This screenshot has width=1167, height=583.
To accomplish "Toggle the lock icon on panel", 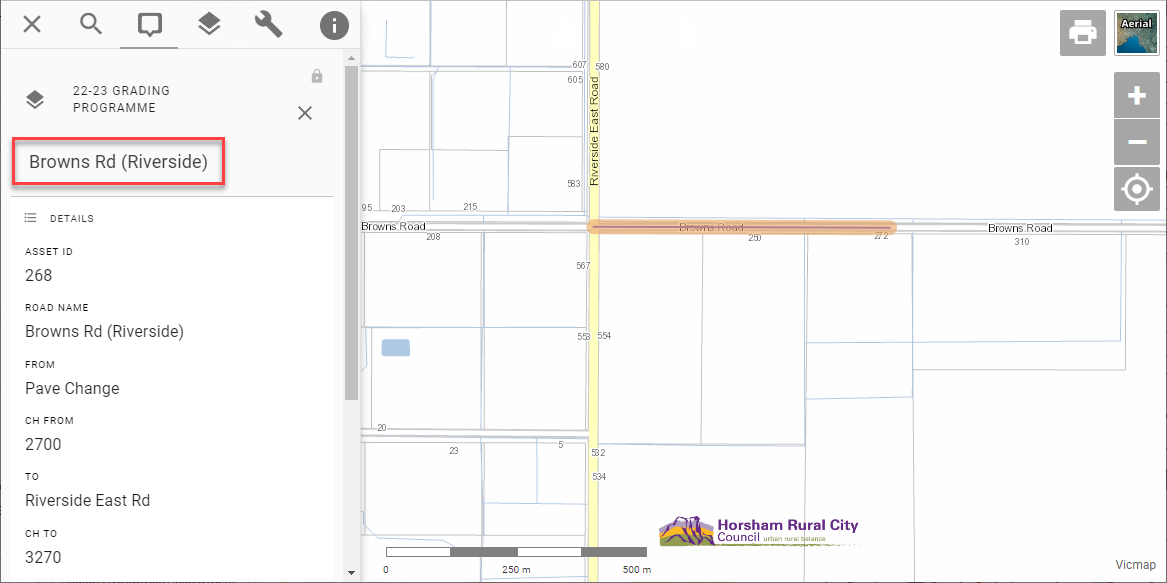I will point(317,76).
